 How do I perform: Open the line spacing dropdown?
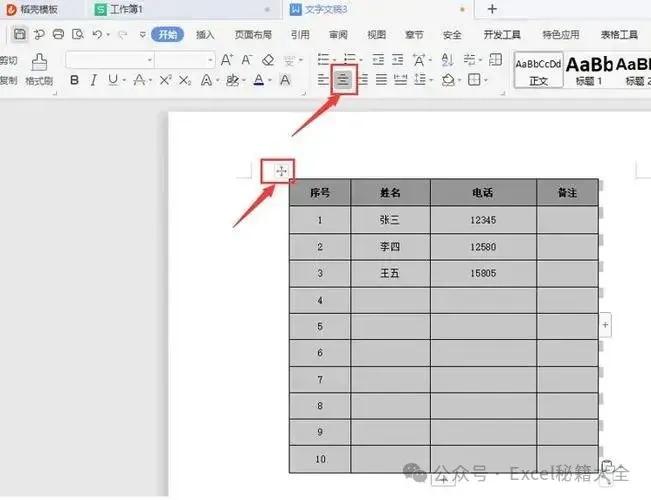(x=432, y=79)
